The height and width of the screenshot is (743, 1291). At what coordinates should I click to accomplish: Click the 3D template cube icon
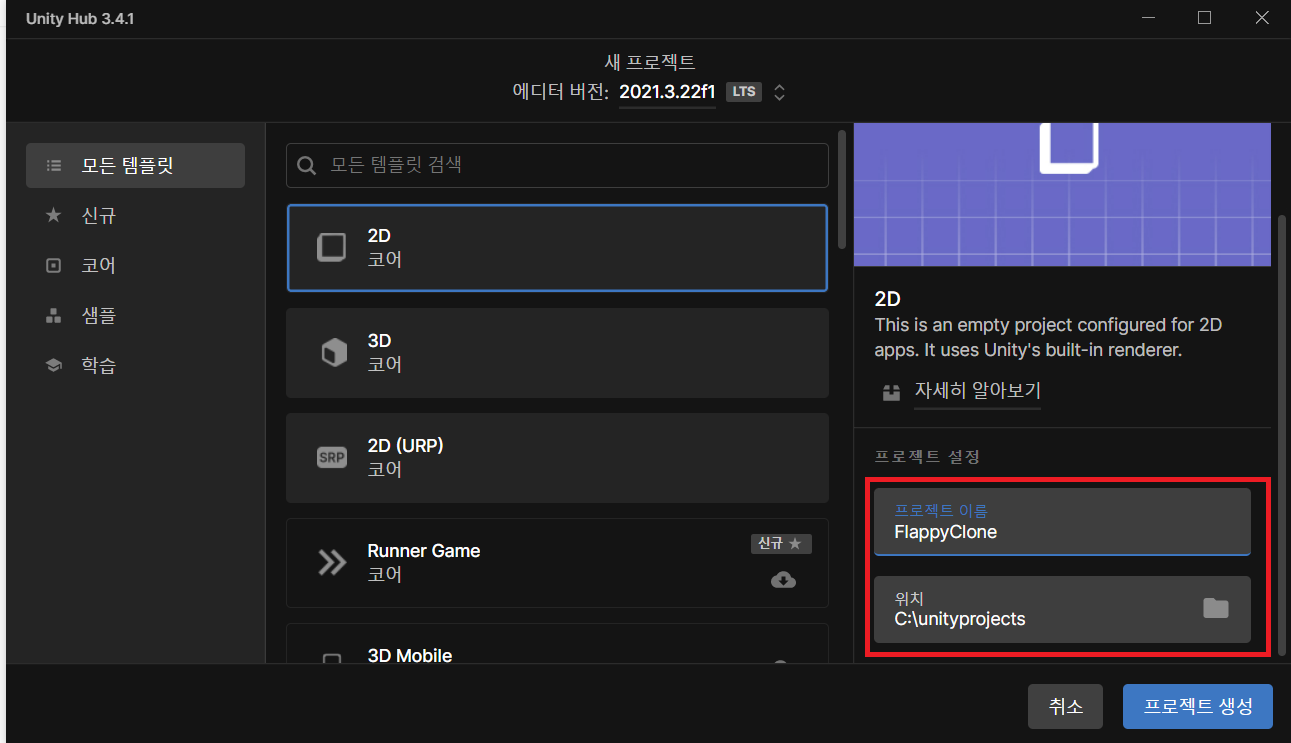[332, 353]
